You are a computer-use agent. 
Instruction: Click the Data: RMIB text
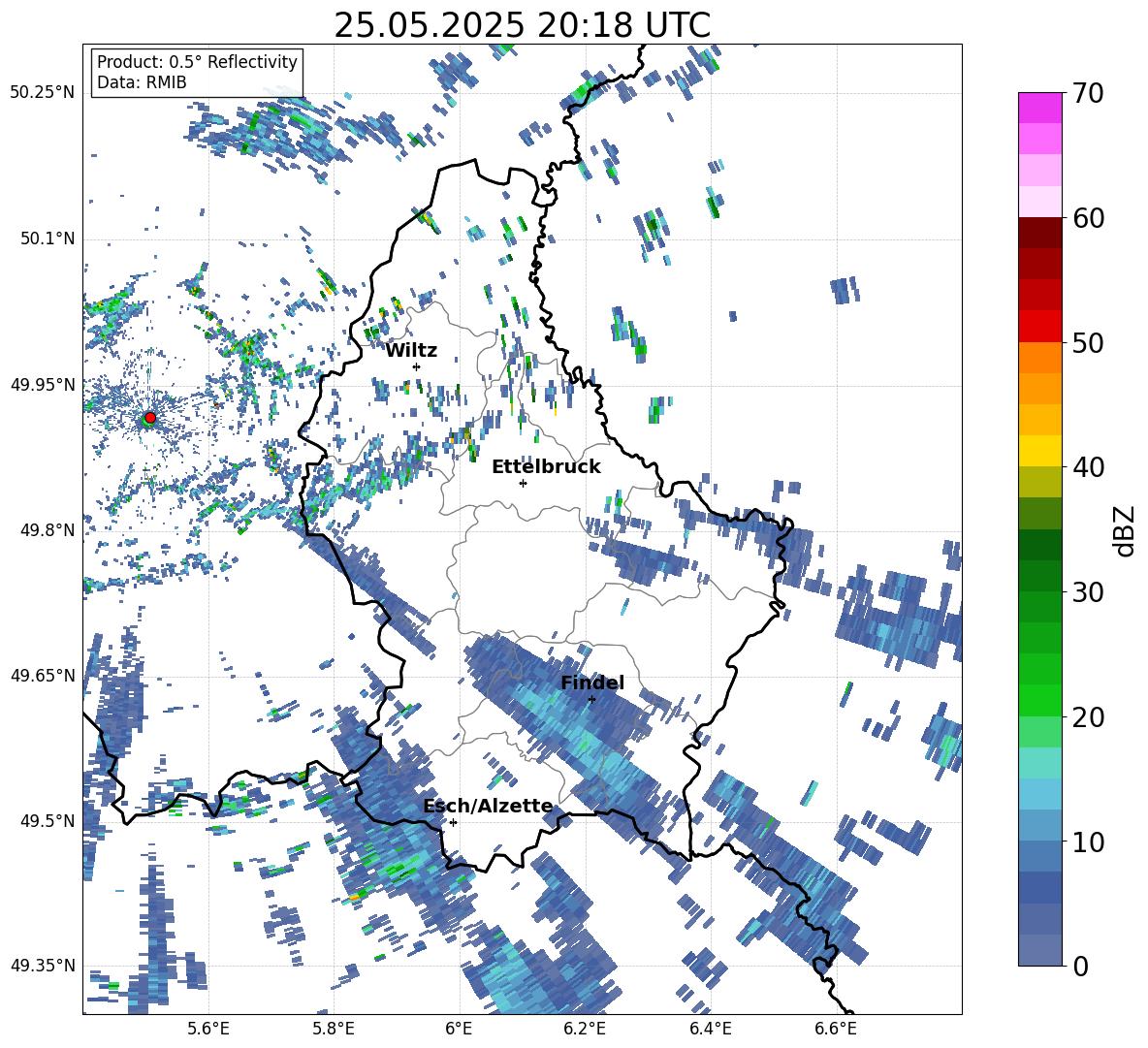tap(142, 82)
